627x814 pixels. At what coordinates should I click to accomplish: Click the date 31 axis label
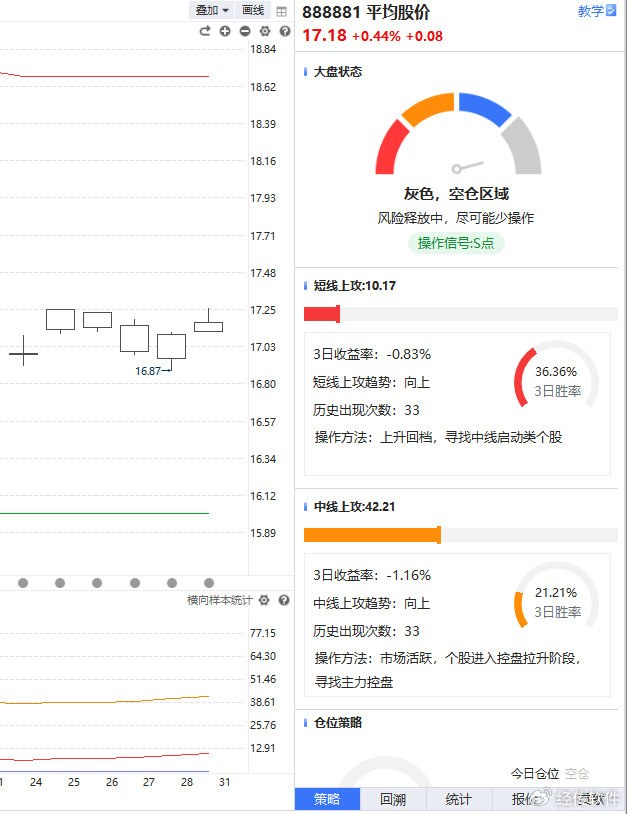(224, 782)
